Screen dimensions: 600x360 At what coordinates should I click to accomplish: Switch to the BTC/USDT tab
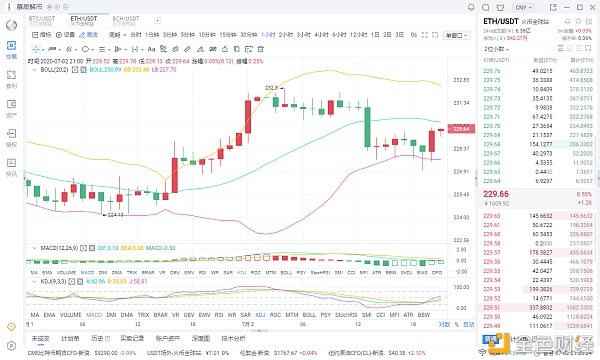(x=42, y=20)
